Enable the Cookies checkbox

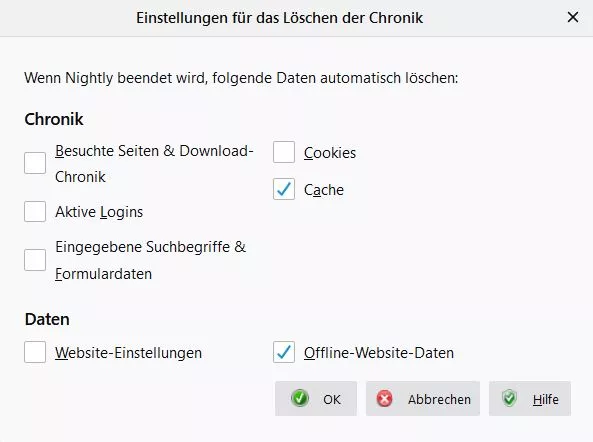[284, 152]
